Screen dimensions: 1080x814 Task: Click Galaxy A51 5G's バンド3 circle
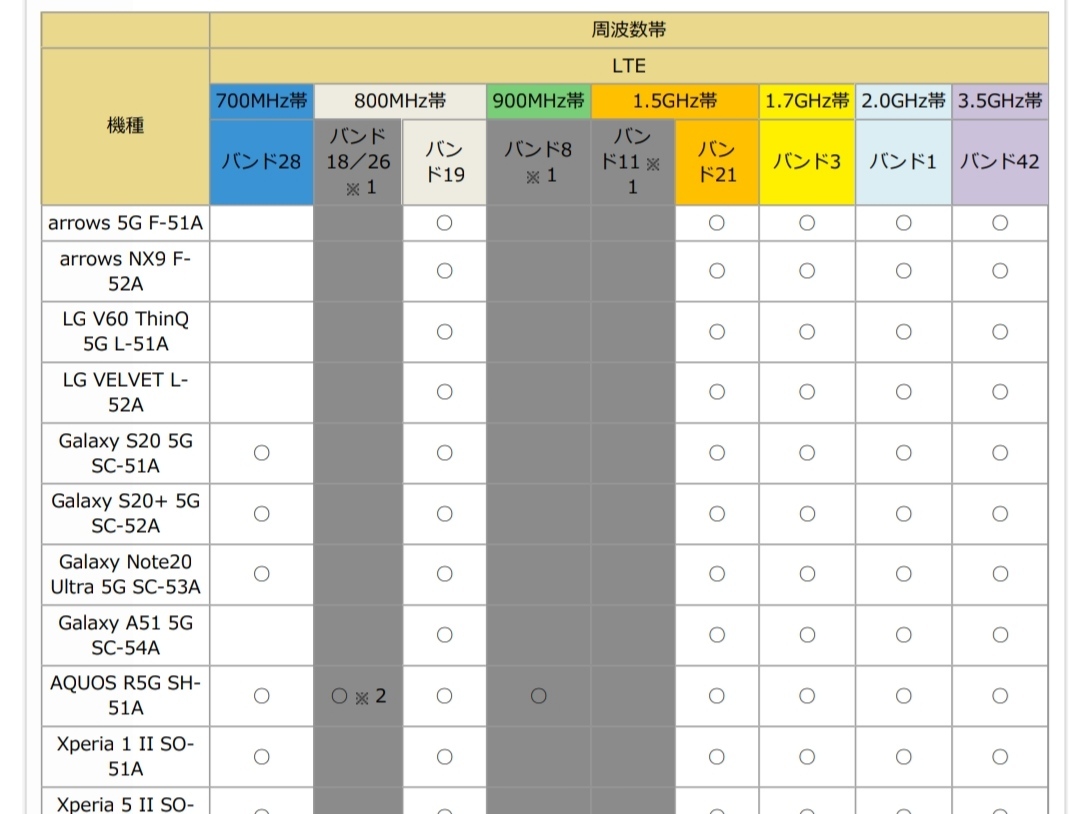click(807, 635)
